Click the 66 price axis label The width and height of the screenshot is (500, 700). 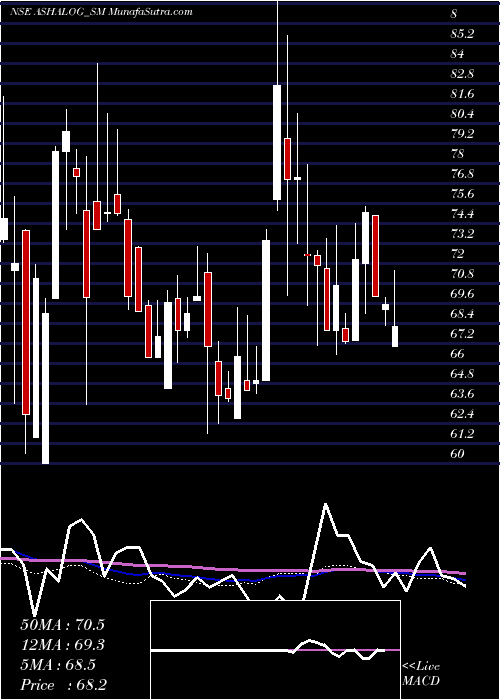(x=458, y=354)
